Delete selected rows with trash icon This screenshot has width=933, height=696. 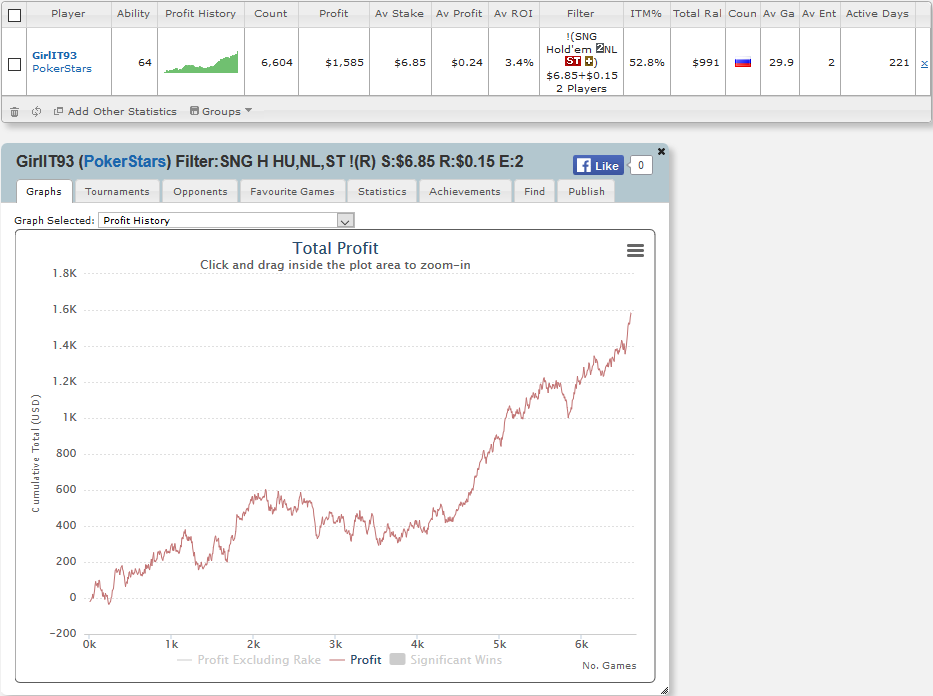click(15, 112)
